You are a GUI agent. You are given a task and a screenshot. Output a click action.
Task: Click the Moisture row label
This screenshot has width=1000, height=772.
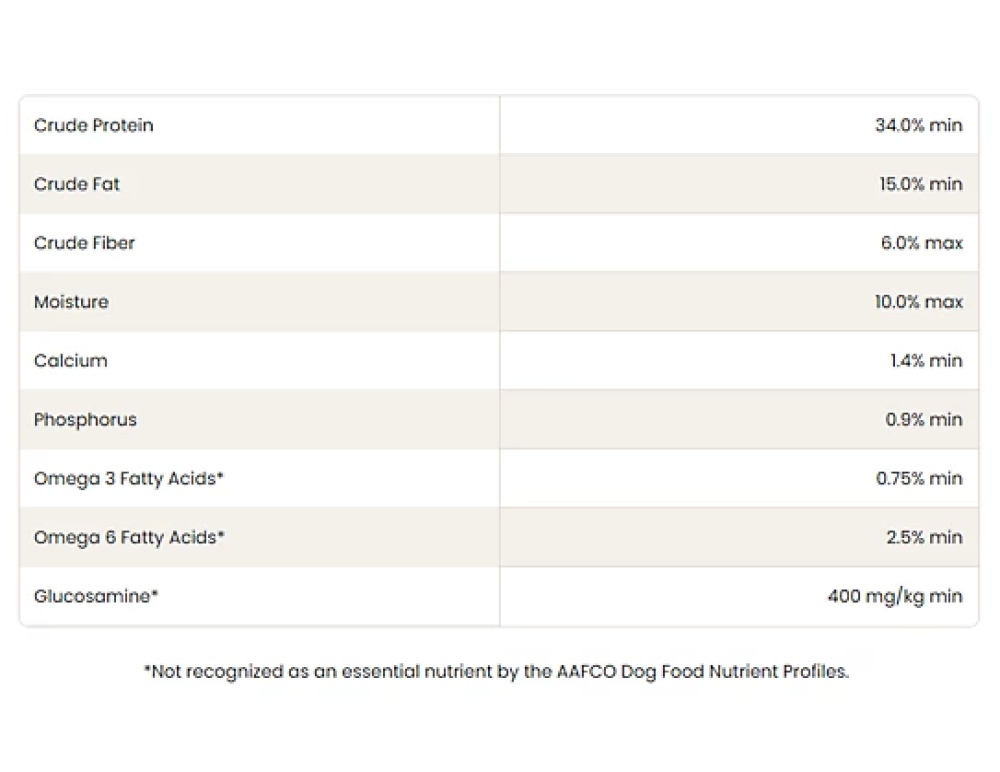click(71, 302)
